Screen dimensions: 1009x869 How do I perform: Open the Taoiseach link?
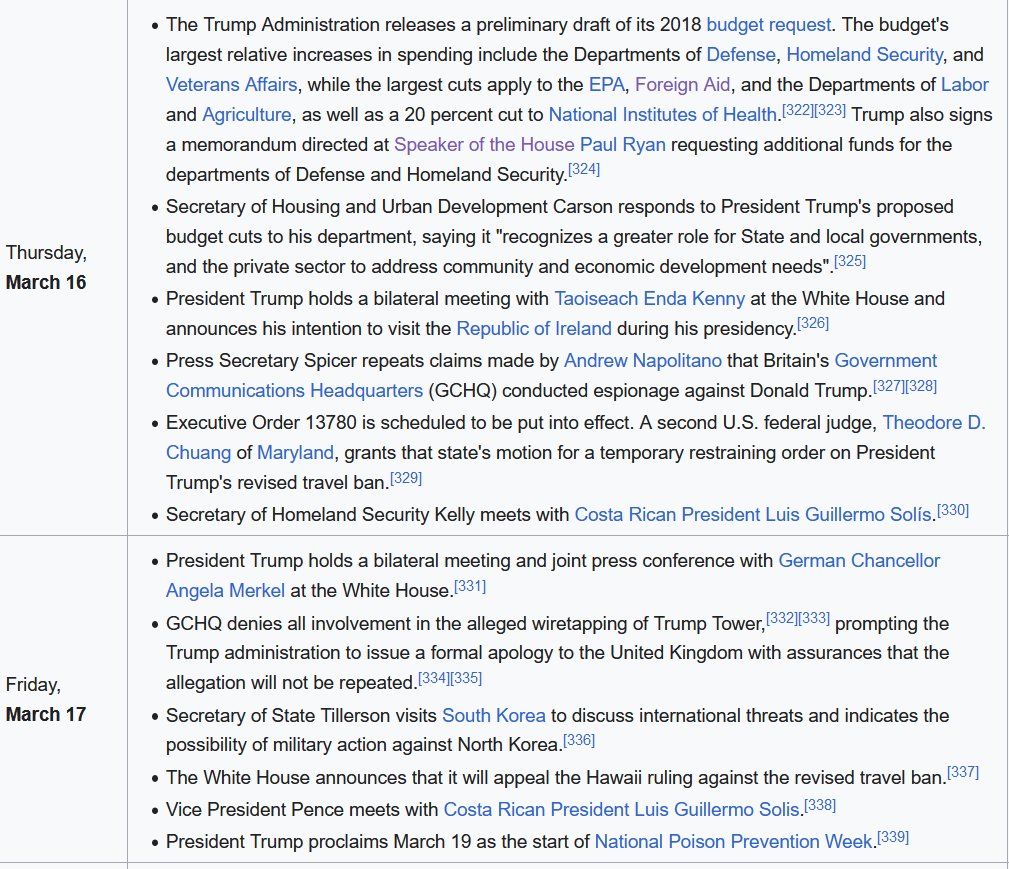(x=596, y=299)
